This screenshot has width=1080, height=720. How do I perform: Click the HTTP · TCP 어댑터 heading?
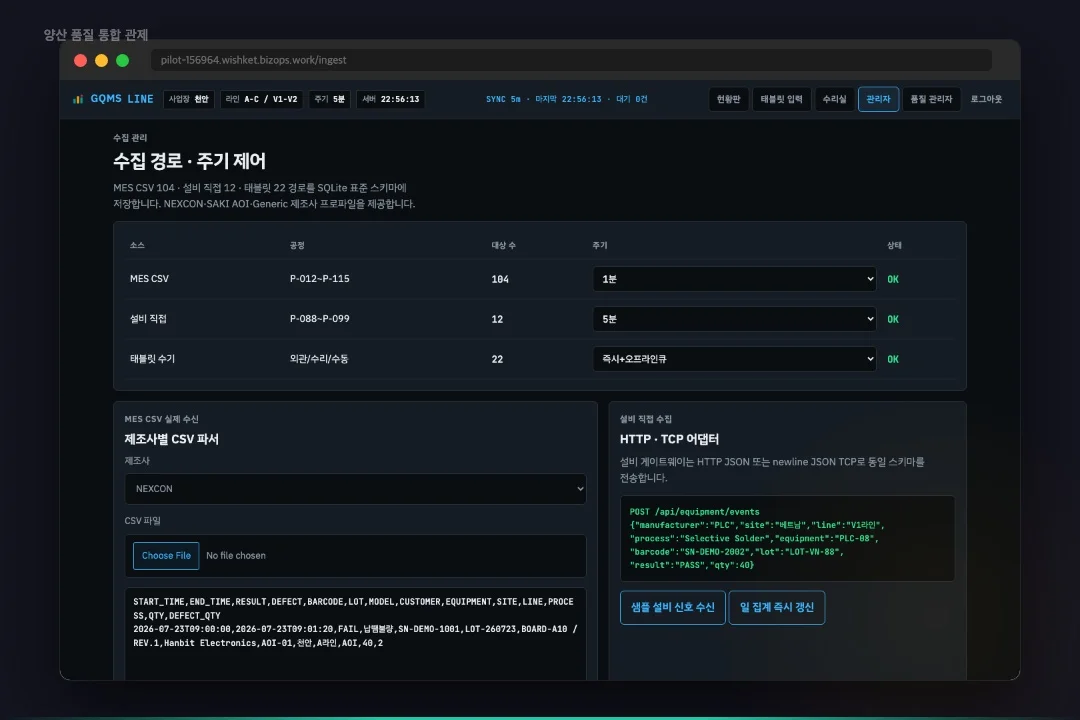click(x=669, y=439)
